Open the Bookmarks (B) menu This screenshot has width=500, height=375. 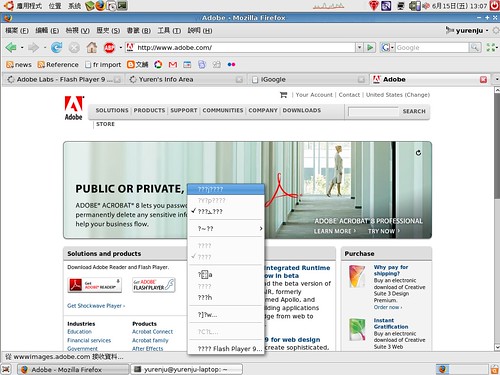click(139, 31)
